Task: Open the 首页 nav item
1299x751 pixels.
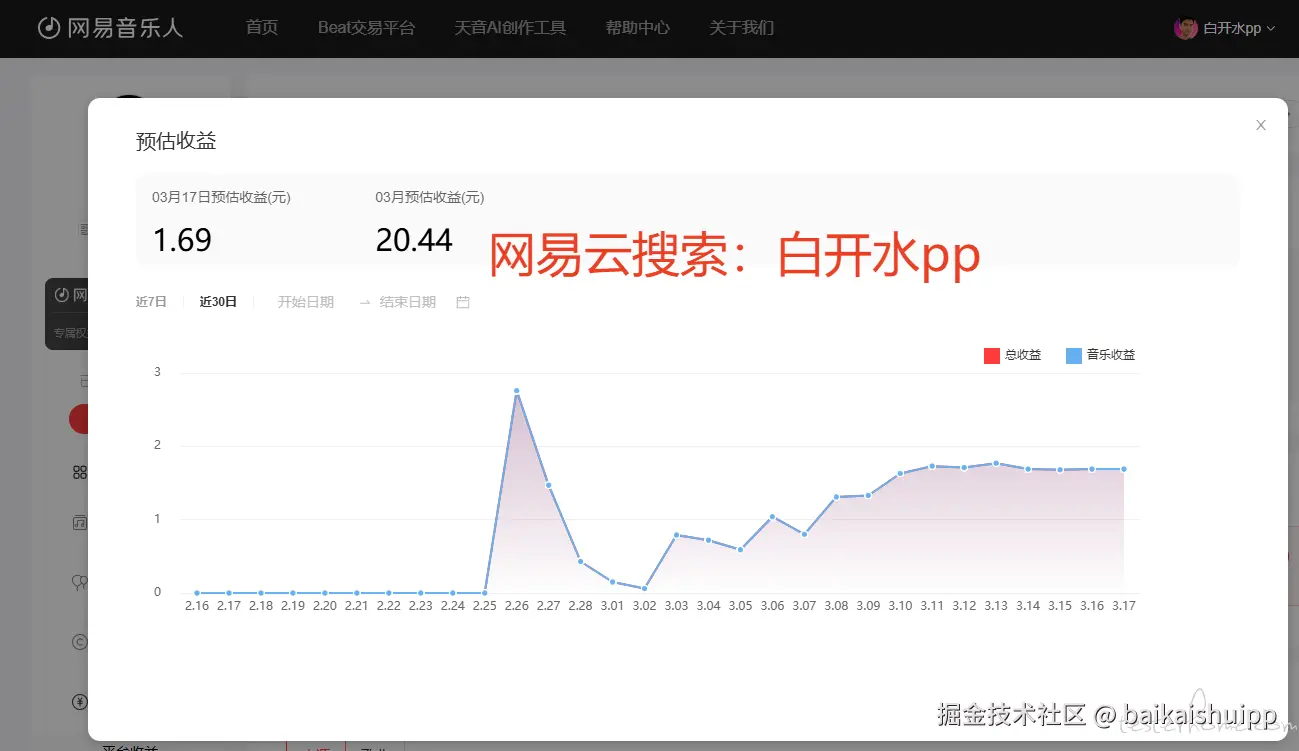Action: [262, 28]
